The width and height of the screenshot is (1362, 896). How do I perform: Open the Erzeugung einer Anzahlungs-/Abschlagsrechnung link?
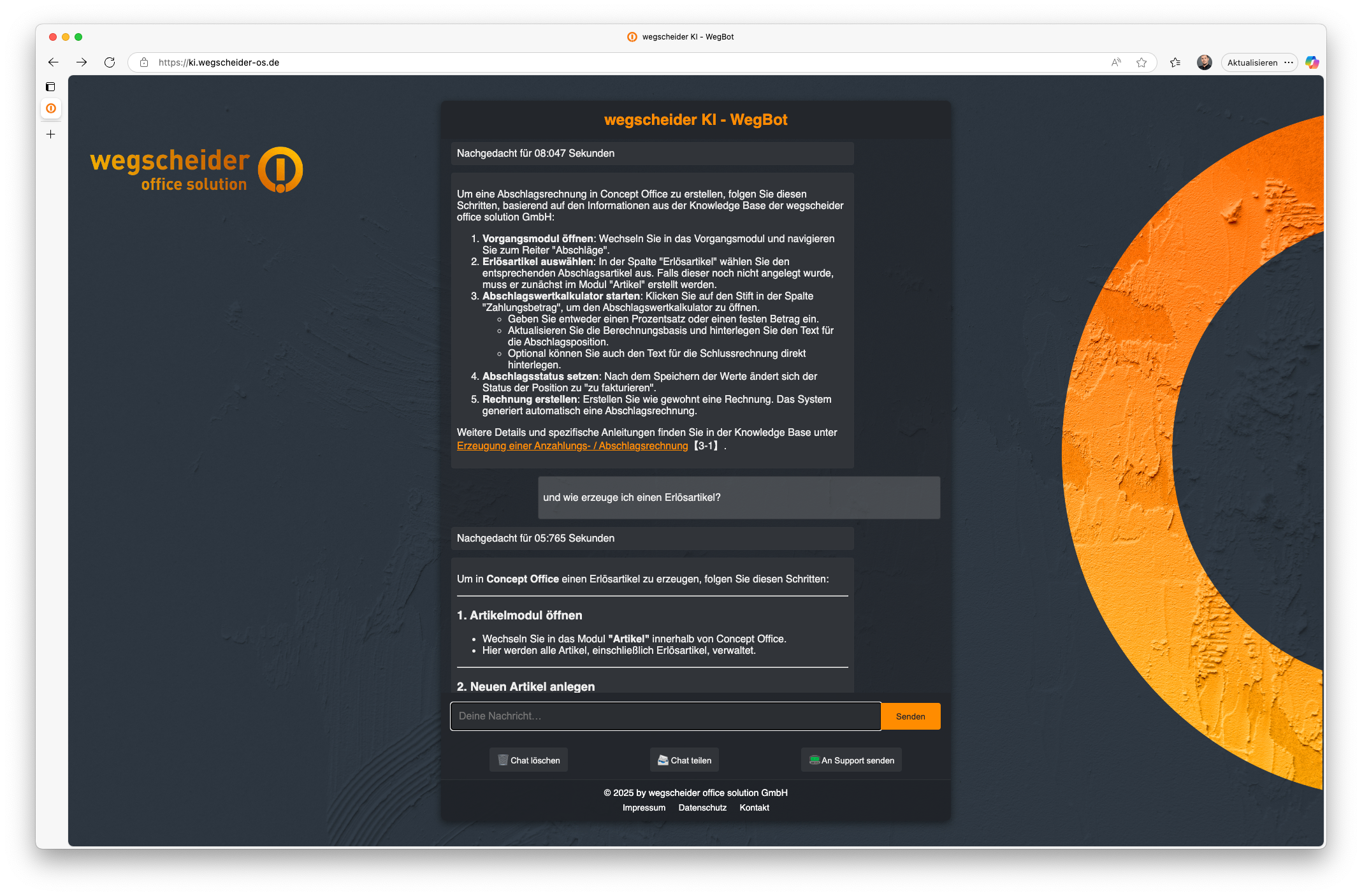click(572, 446)
